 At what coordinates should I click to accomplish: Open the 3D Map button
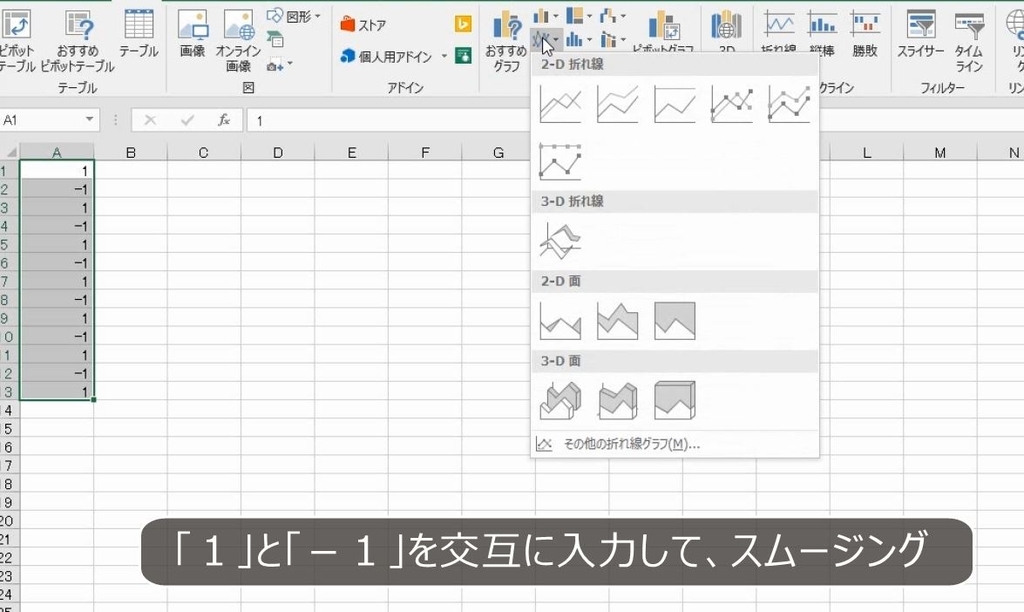726,31
